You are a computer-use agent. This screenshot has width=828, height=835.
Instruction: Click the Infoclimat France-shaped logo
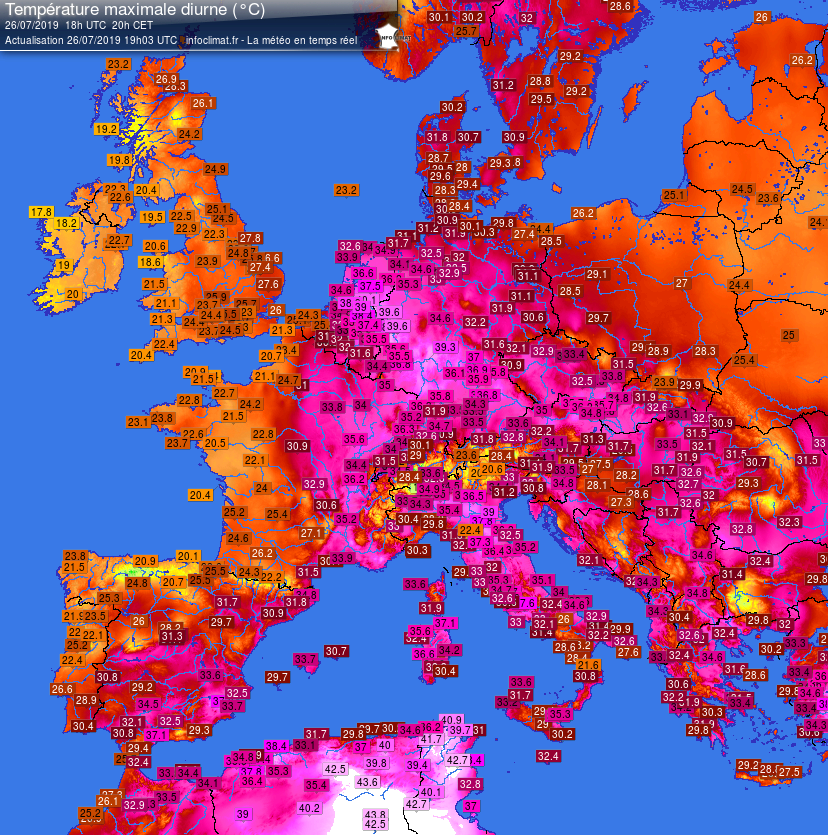coord(388,36)
